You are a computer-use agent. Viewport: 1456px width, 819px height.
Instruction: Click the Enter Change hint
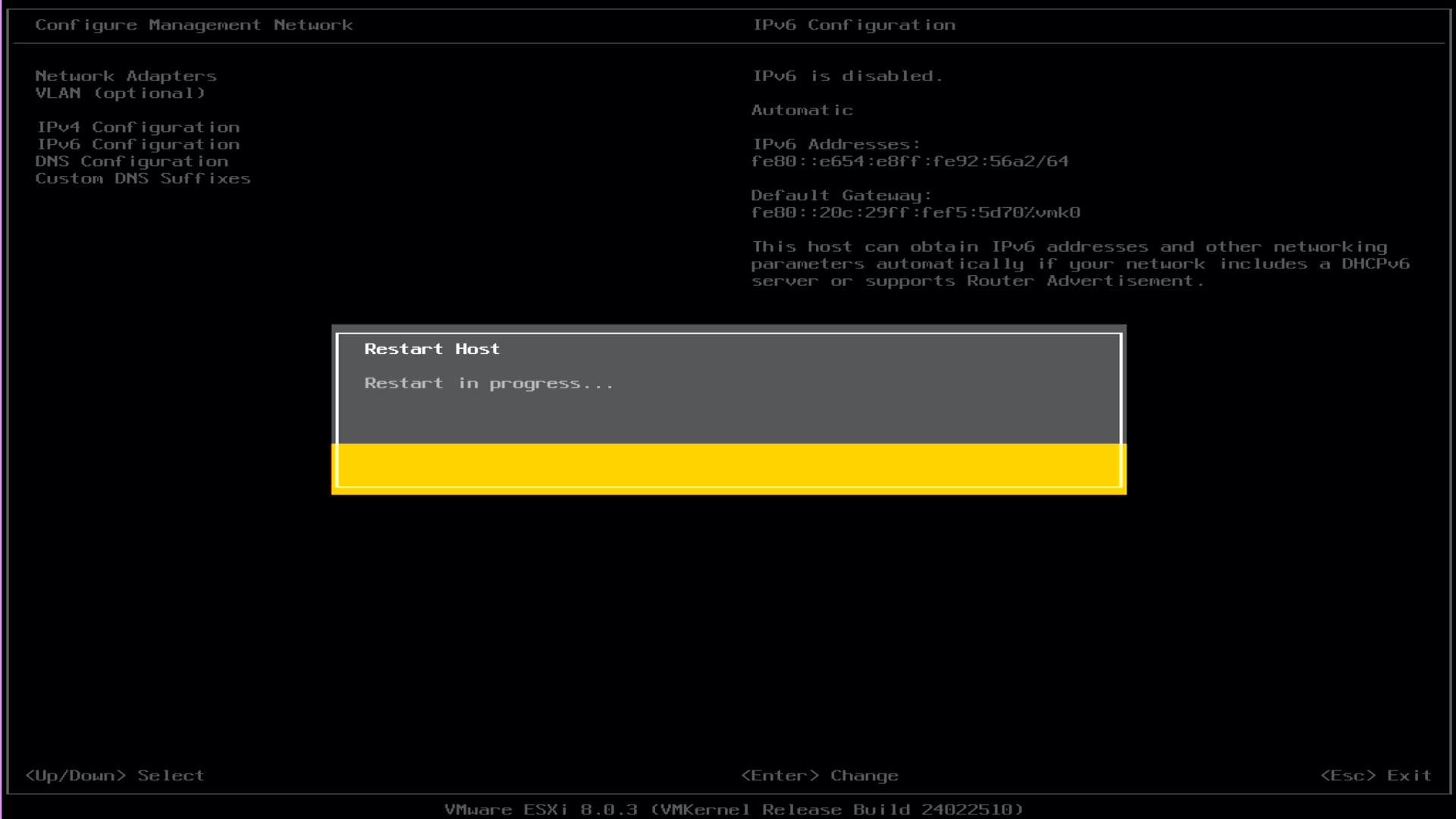click(819, 776)
